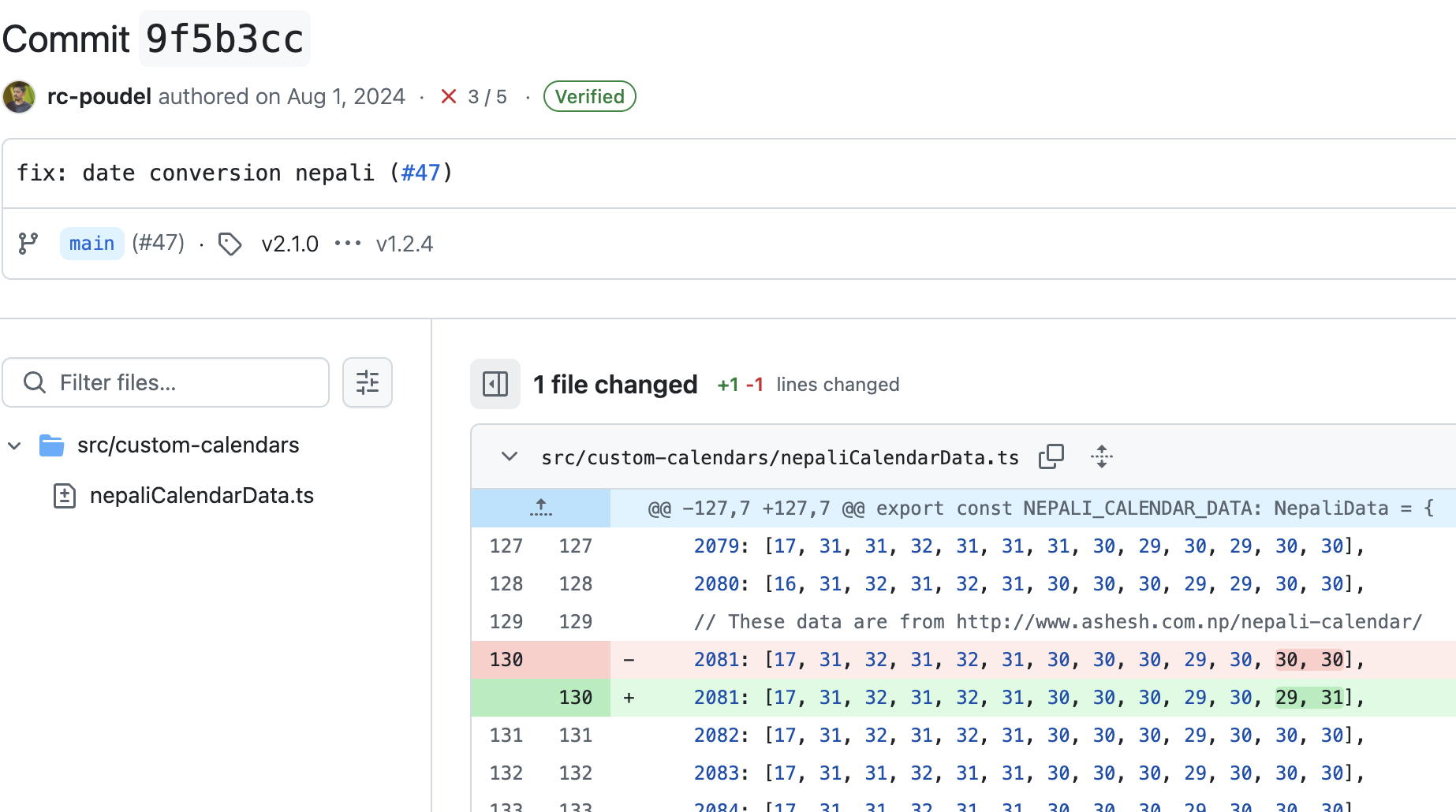This screenshot has height=812, width=1456.
Task: Open the file filter options button
Action: coord(368,382)
